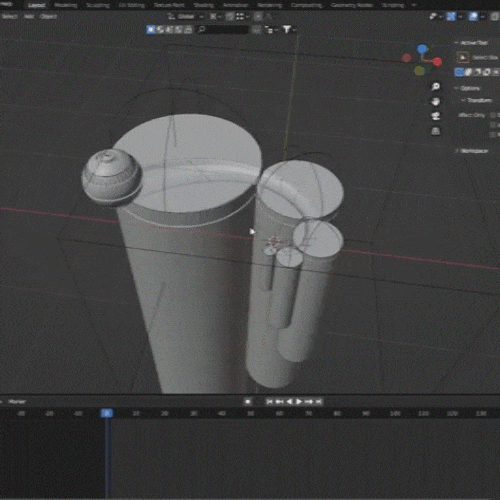500x500 pixels.
Task: Click the red X axis gizmo ball
Action: (437, 62)
